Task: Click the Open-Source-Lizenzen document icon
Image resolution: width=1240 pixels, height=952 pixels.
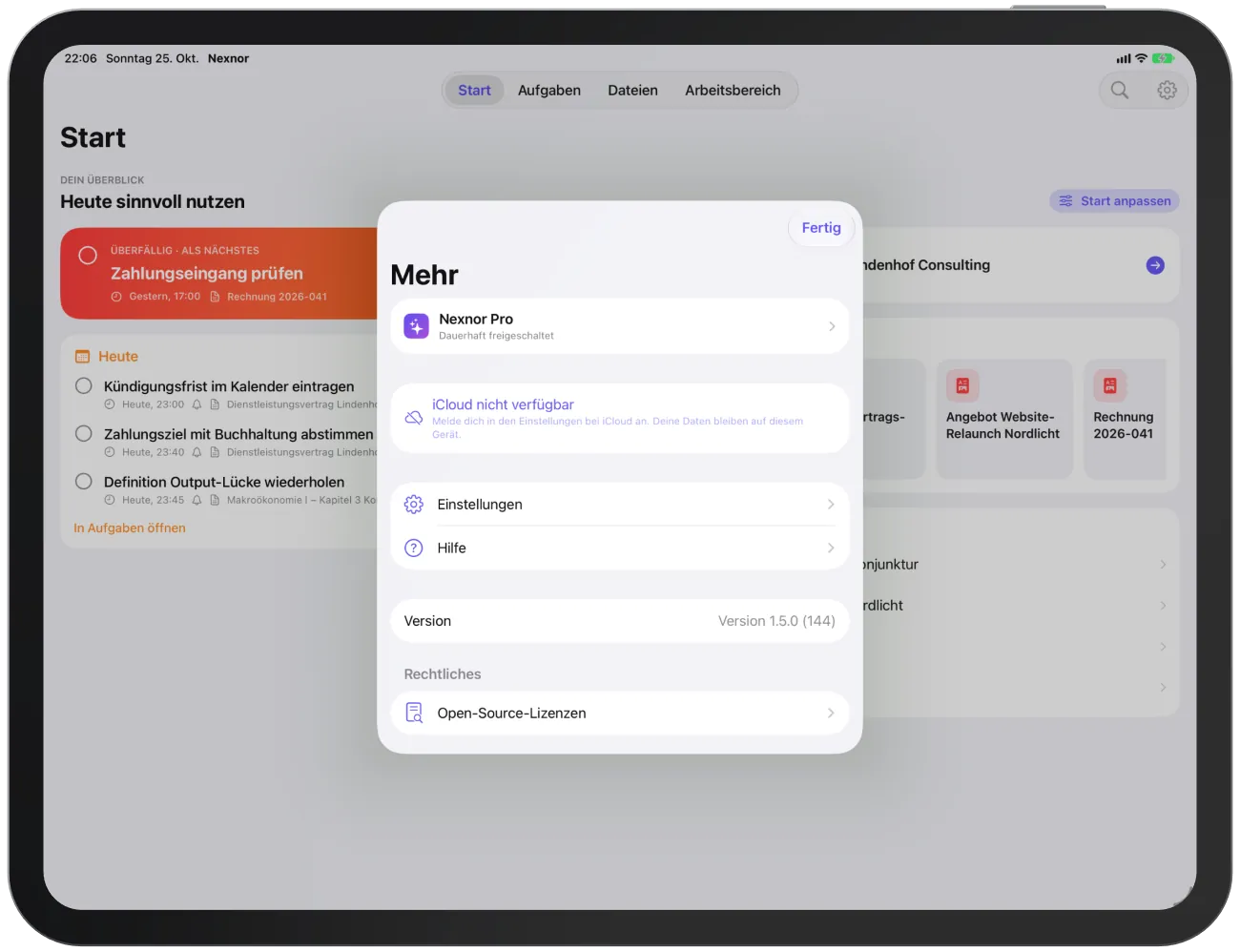Action: (x=414, y=714)
